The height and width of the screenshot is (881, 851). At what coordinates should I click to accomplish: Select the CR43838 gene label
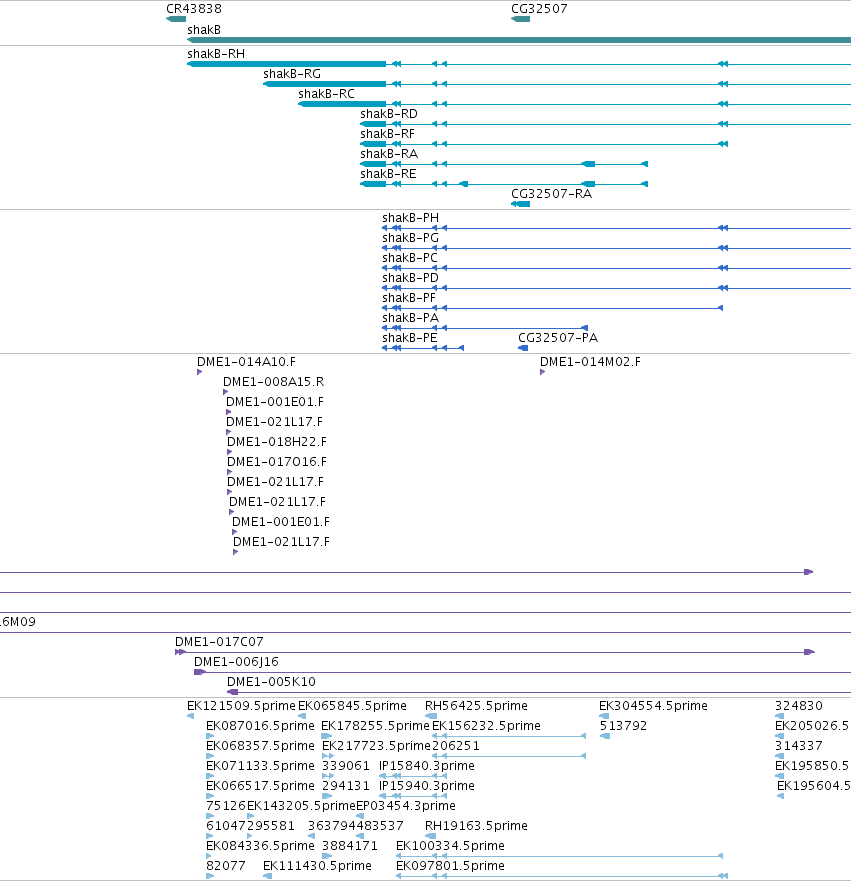tap(194, 9)
